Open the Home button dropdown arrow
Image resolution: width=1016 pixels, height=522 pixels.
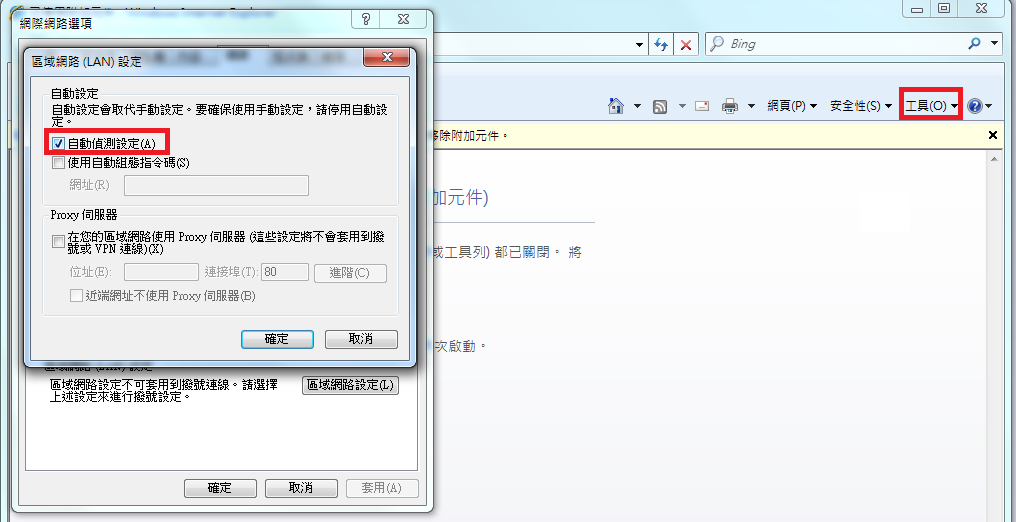click(x=637, y=106)
